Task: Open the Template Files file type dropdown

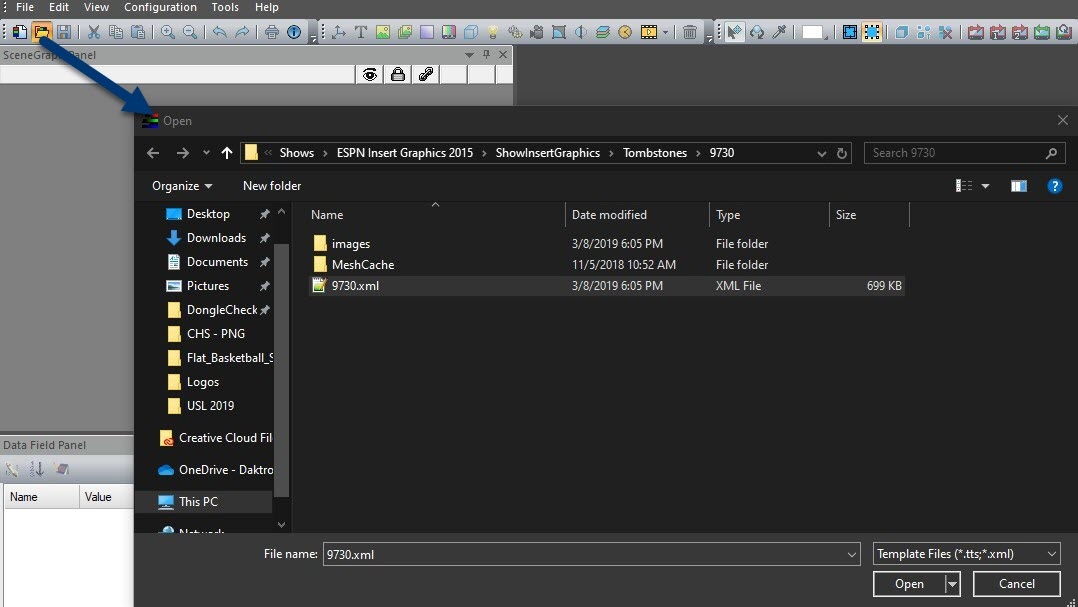Action: [1051, 553]
